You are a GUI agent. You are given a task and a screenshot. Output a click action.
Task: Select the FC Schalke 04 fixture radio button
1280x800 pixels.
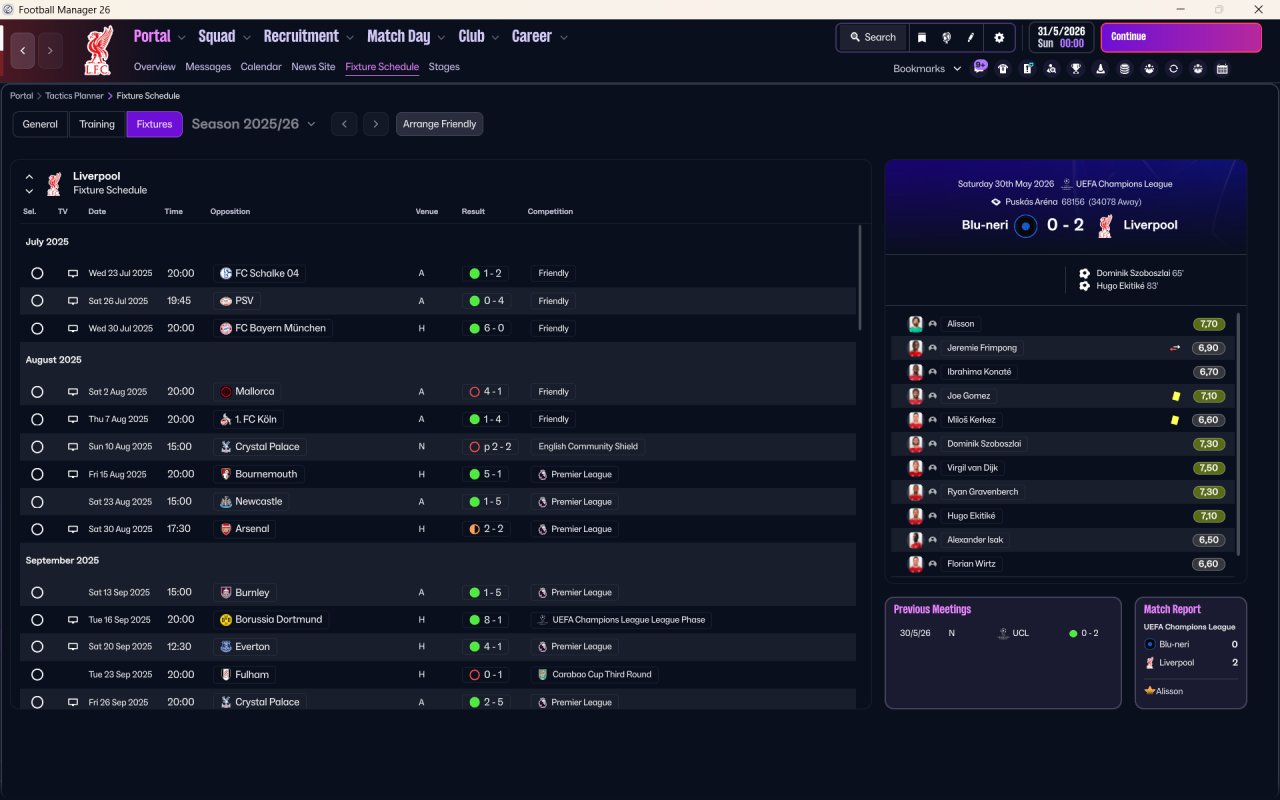pos(37,273)
